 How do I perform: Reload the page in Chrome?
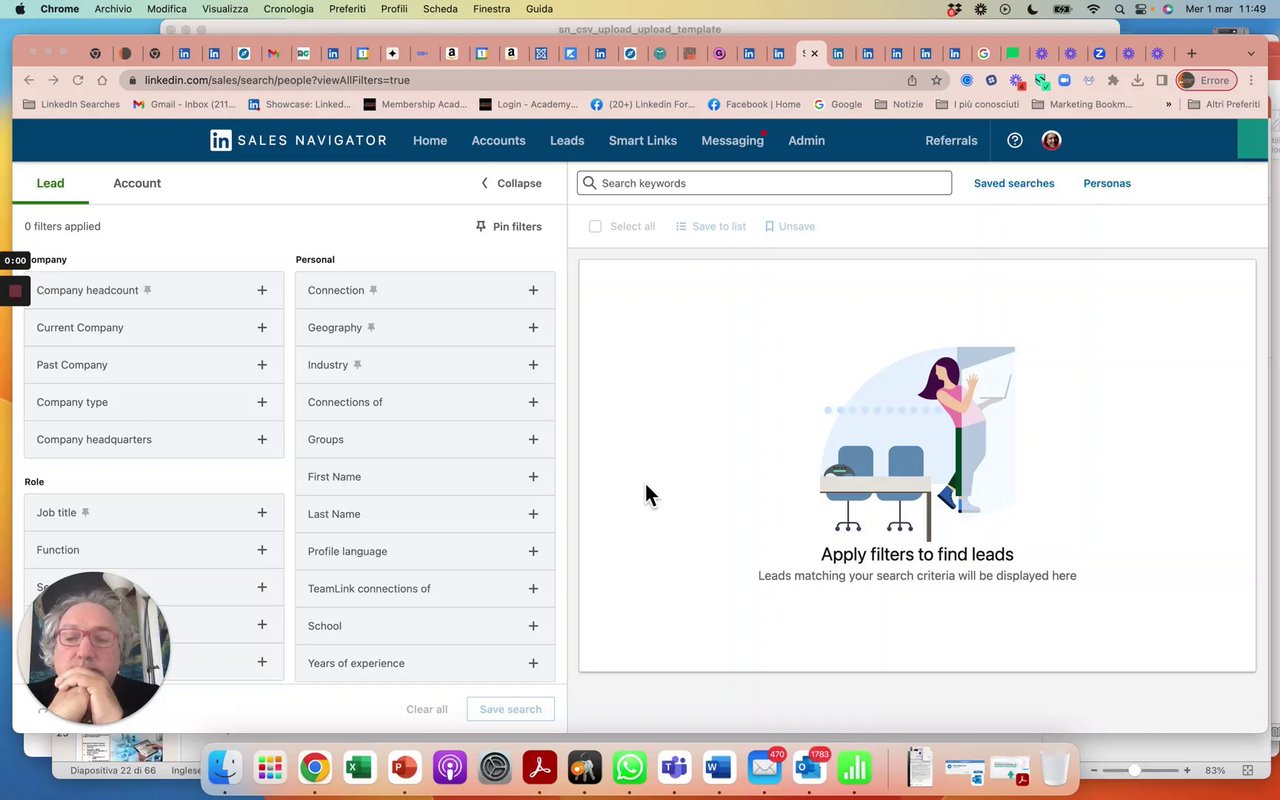[x=78, y=80]
